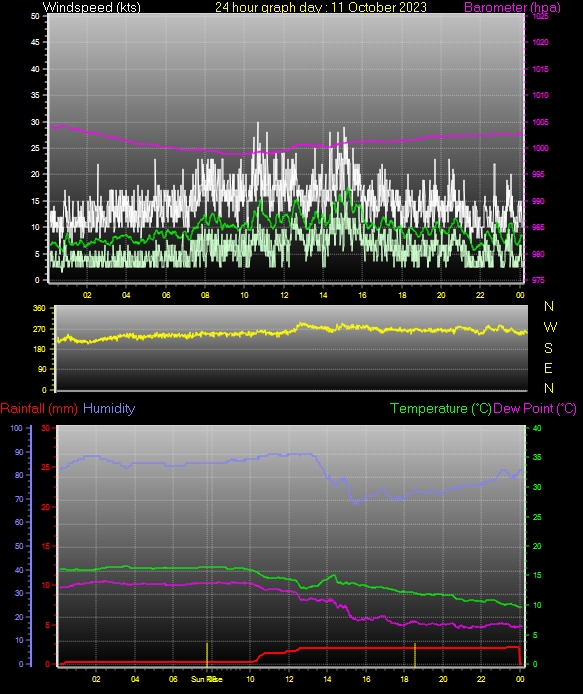Viewport: 583px width, 694px height.
Task: Click the 1025 barometer scale value
Action: [540, 16]
